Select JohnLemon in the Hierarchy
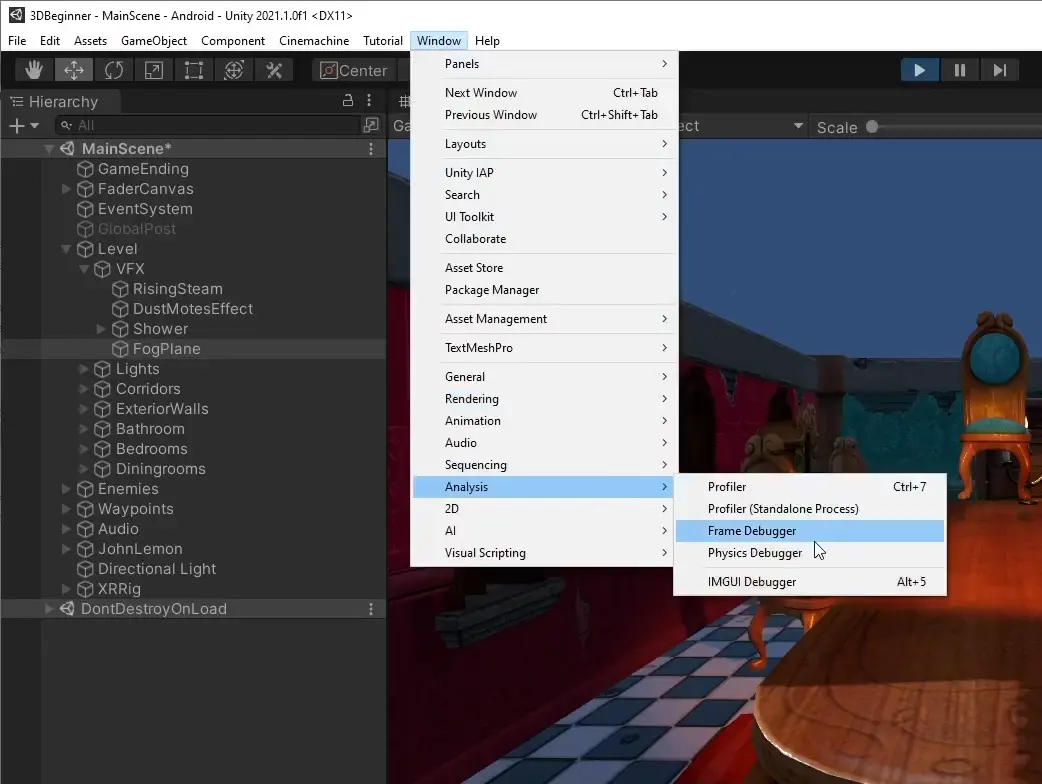1042x784 pixels. (140, 549)
